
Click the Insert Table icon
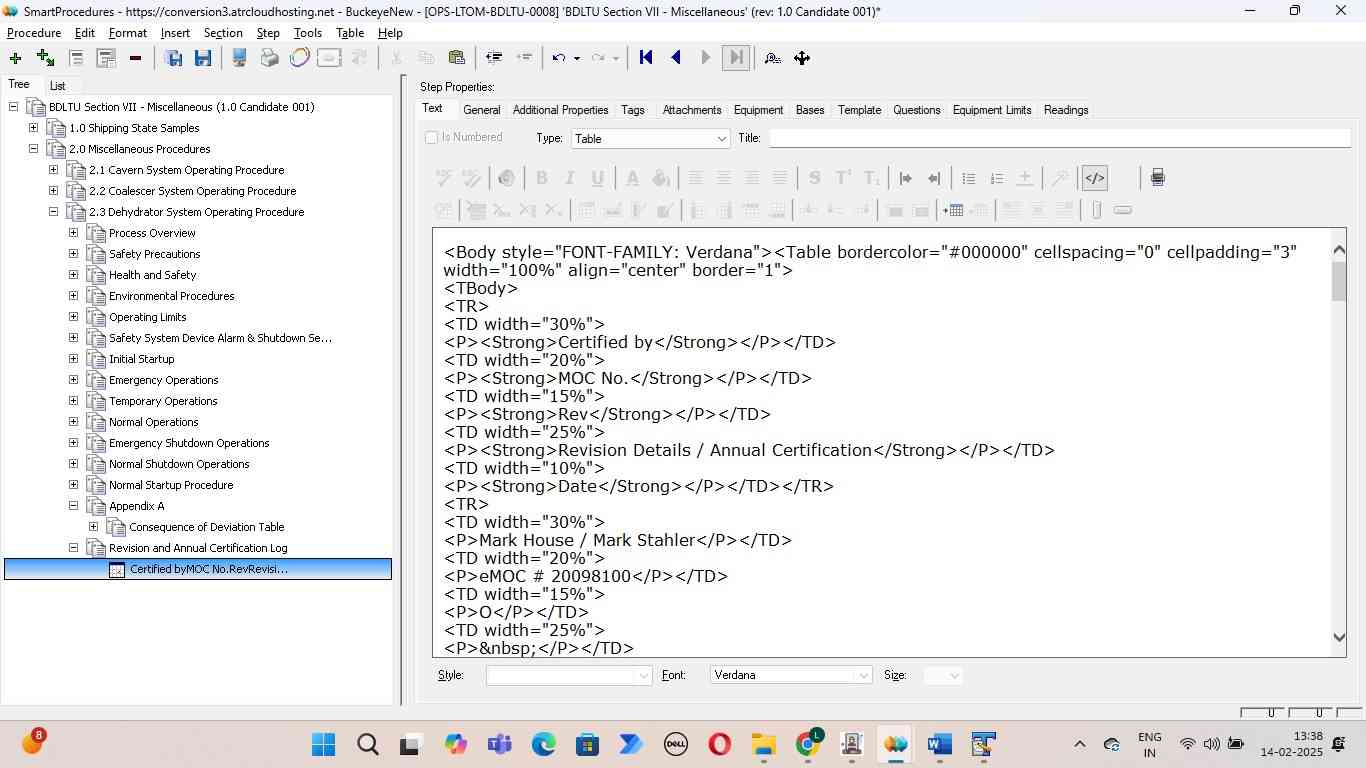953,210
